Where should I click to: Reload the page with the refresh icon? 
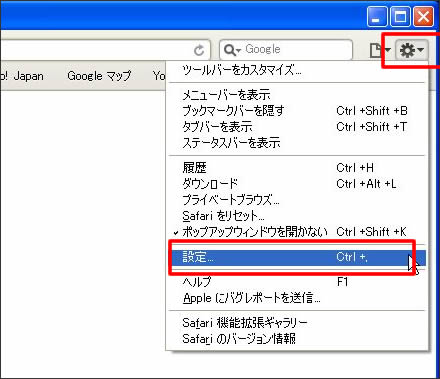pos(199,50)
